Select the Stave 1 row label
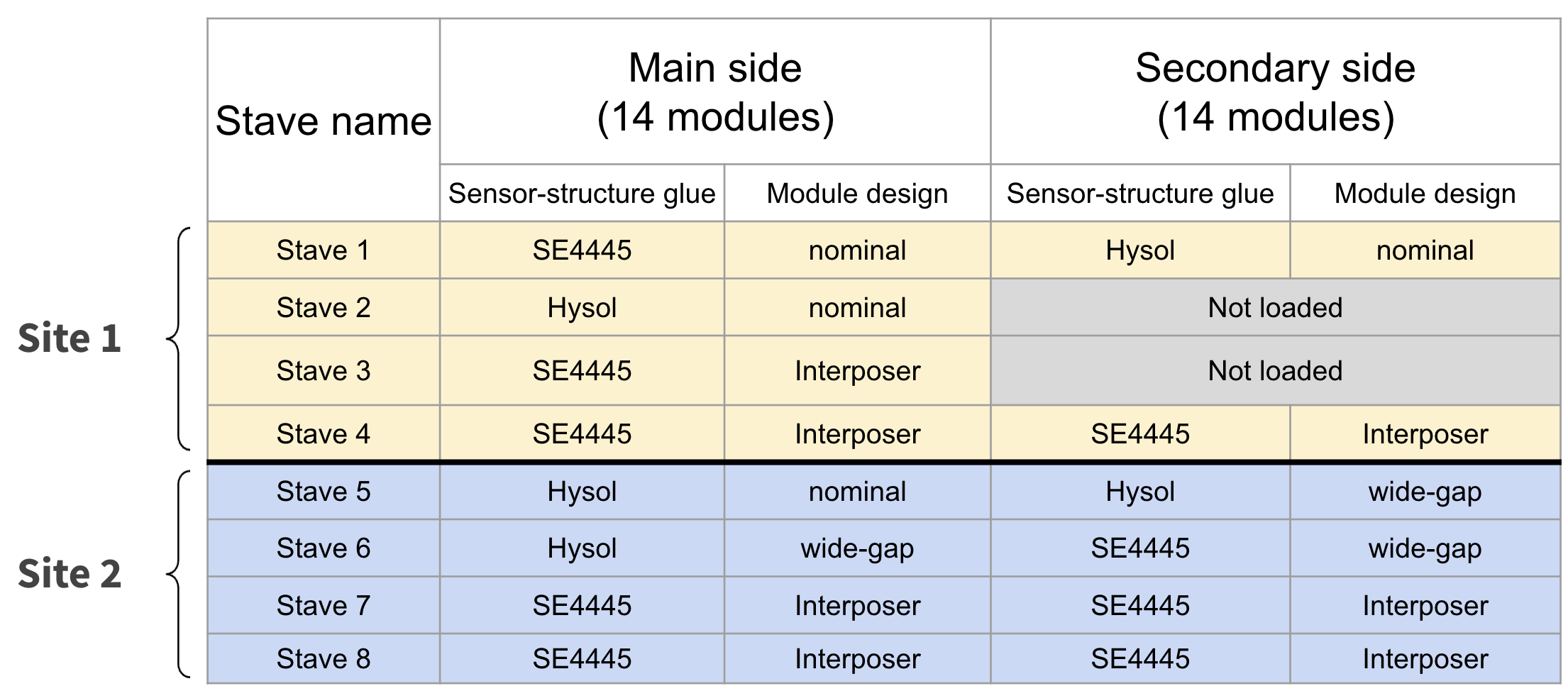Image resolution: width=1568 pixels, height=691 pixels. tap(324, 250)
